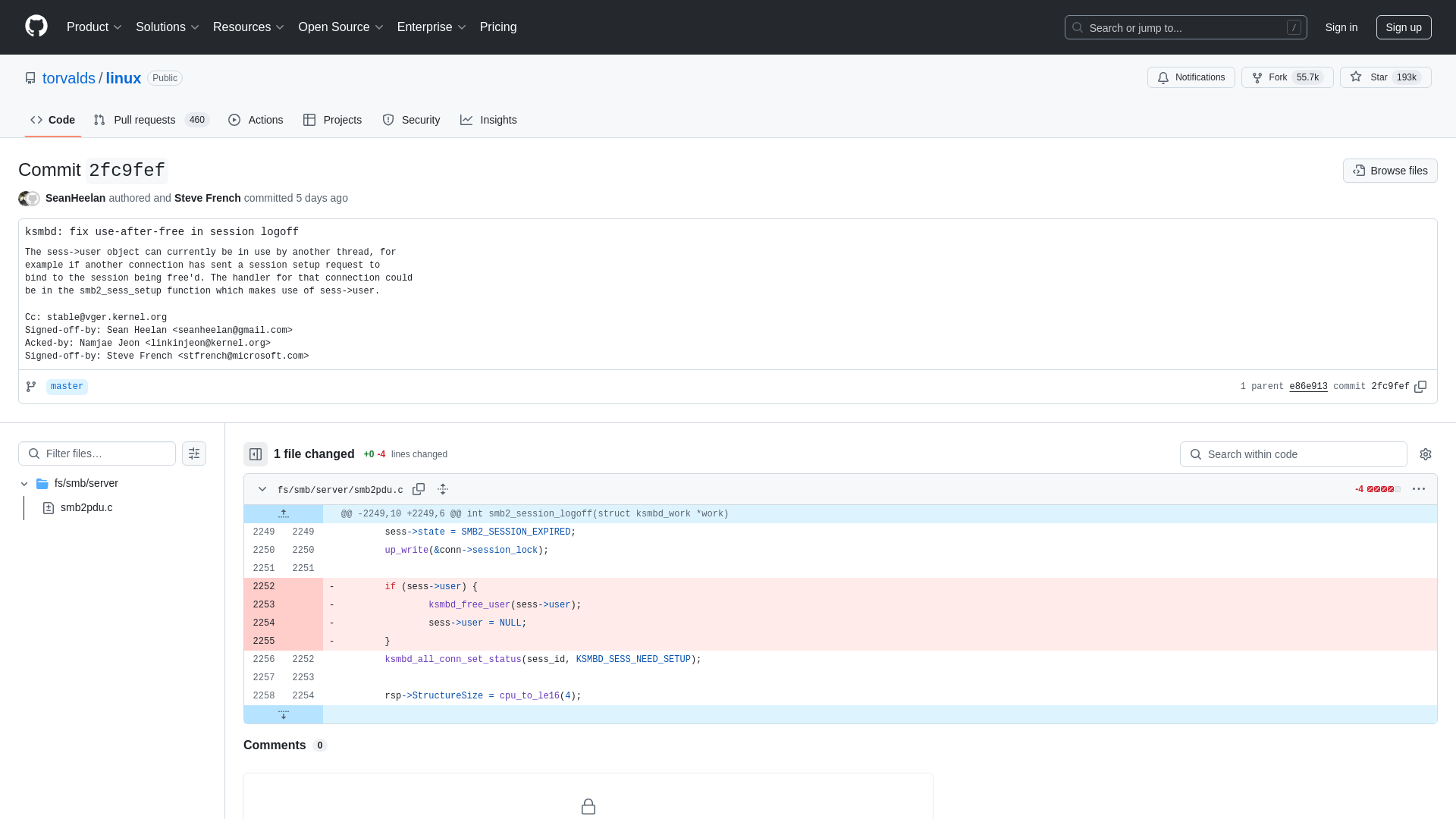Open the master branch label
This screenshot has height=819, width=1456.
coord(67,387)
